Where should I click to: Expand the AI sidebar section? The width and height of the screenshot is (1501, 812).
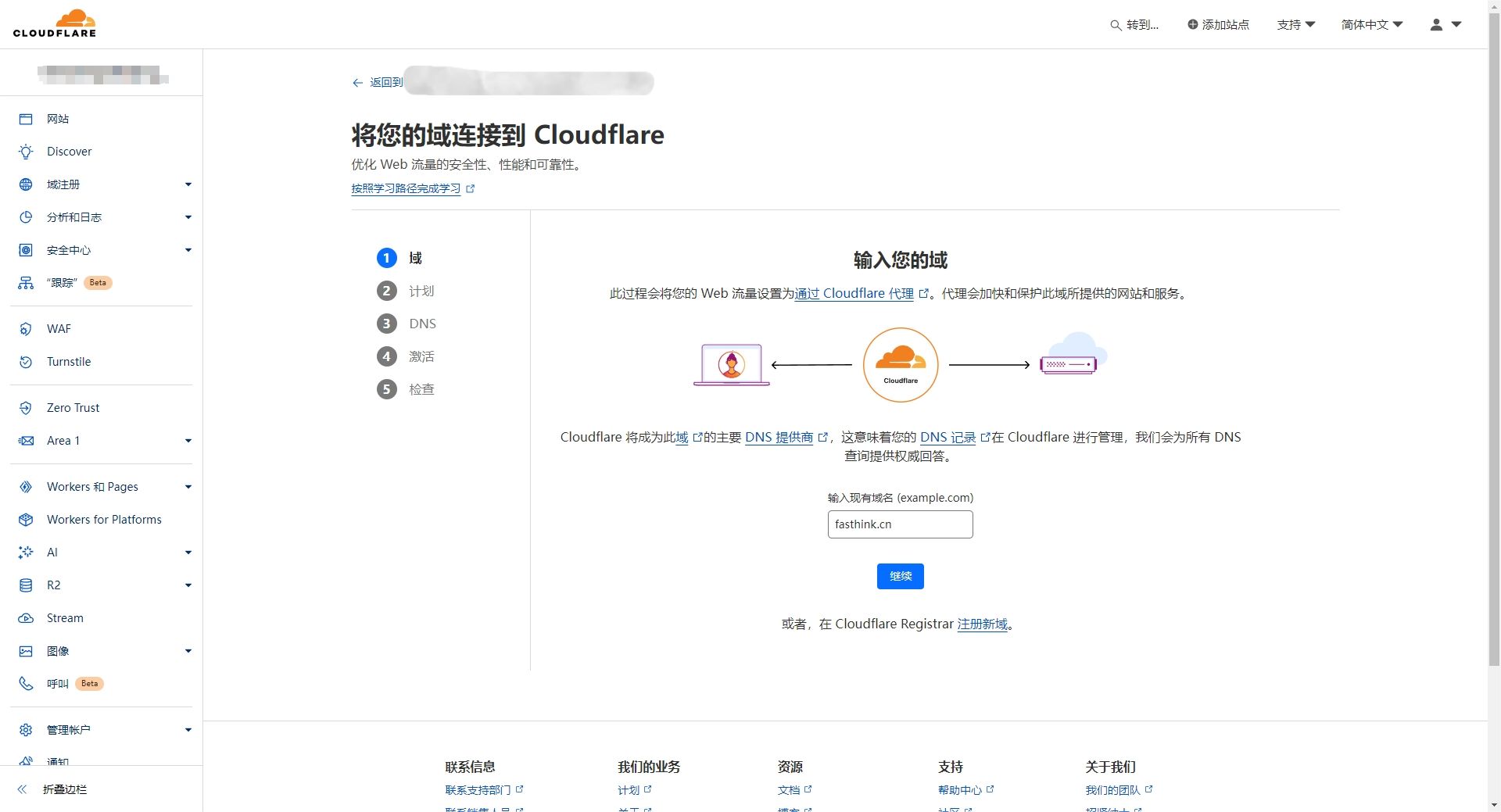tap(188, 553)
